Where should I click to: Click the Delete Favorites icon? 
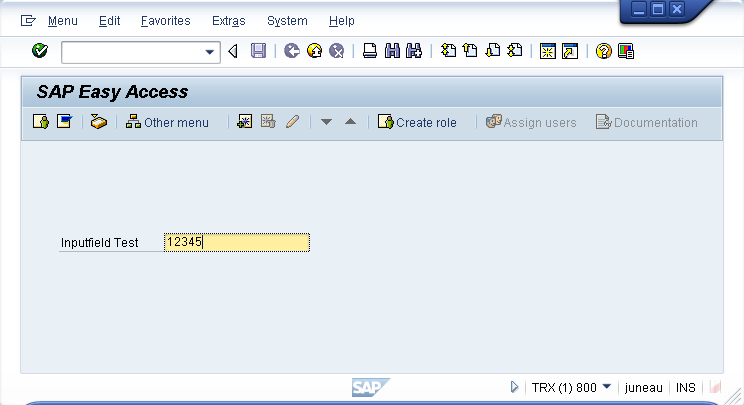point(268,122)
